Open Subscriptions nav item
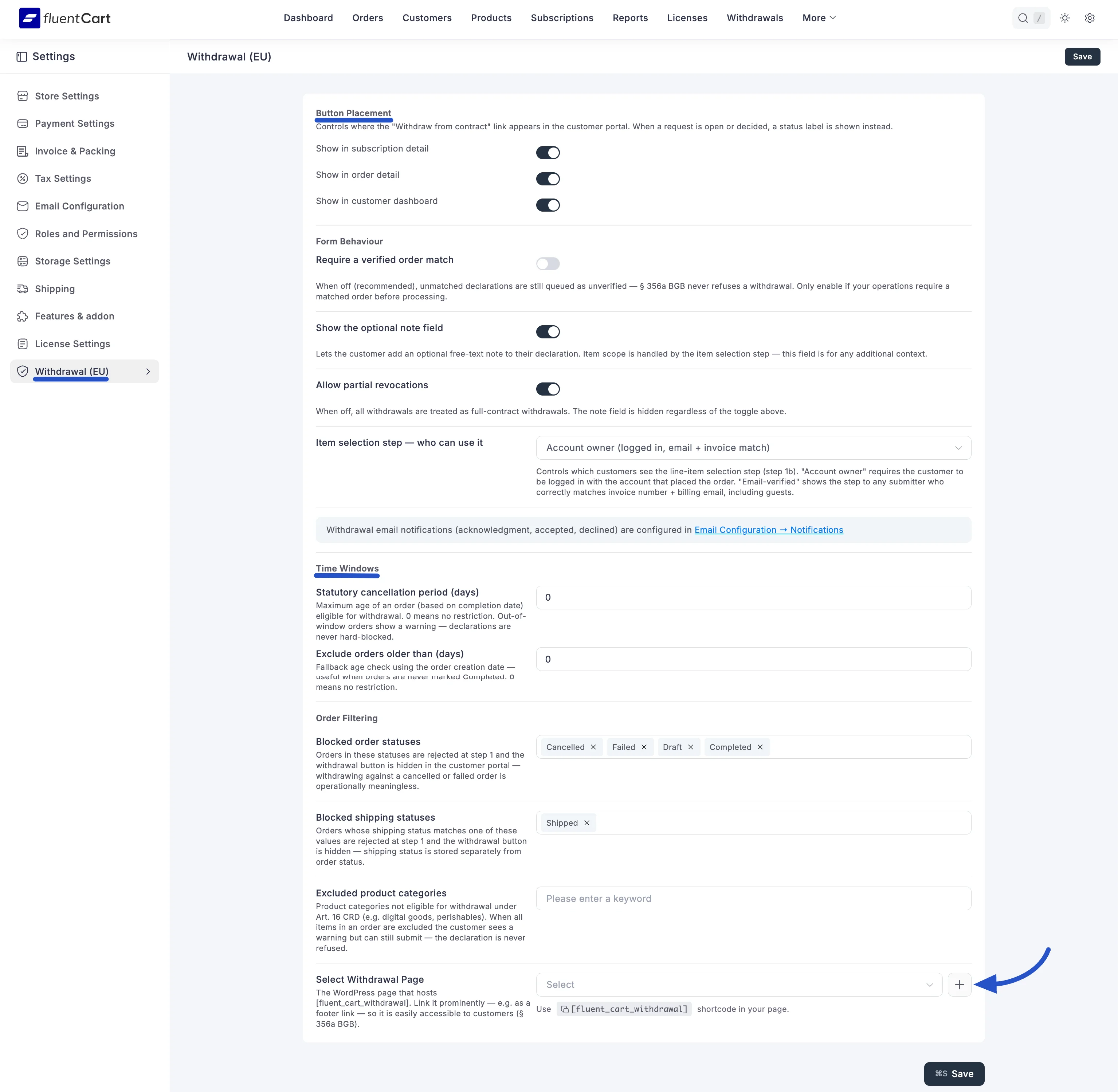 point(562,18)
